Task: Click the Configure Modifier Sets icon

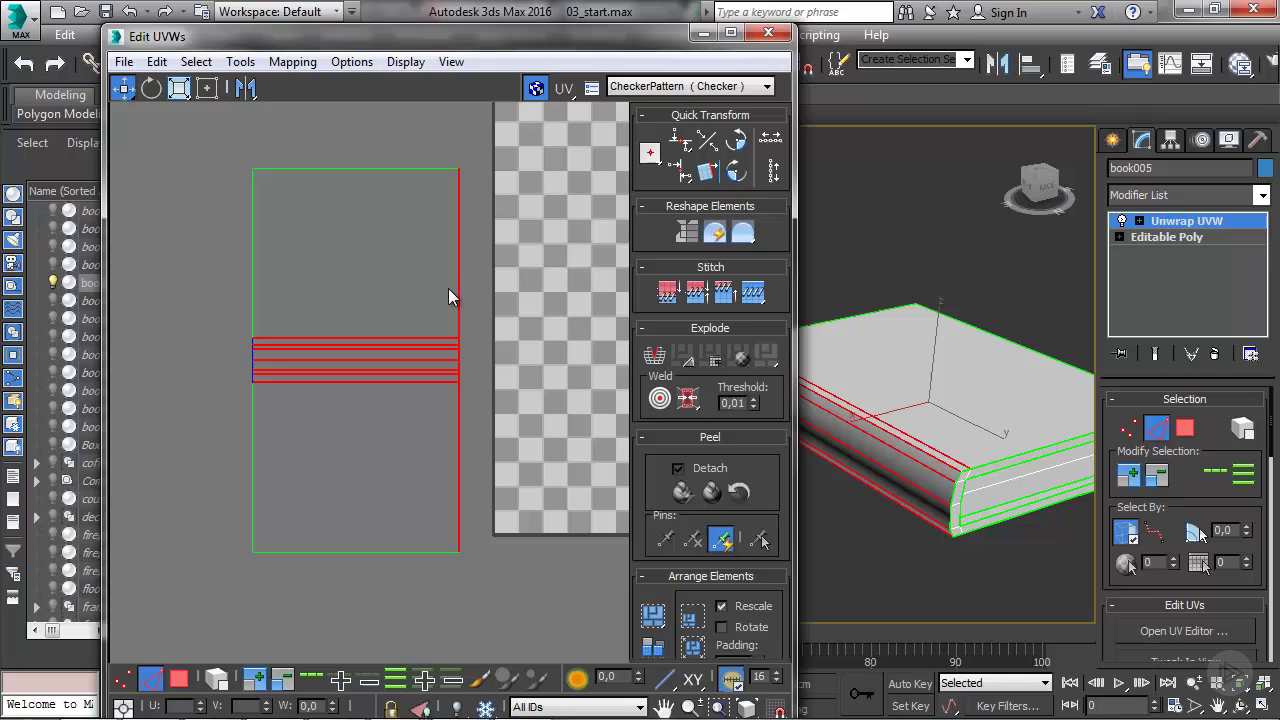Action: [1250, 353]
